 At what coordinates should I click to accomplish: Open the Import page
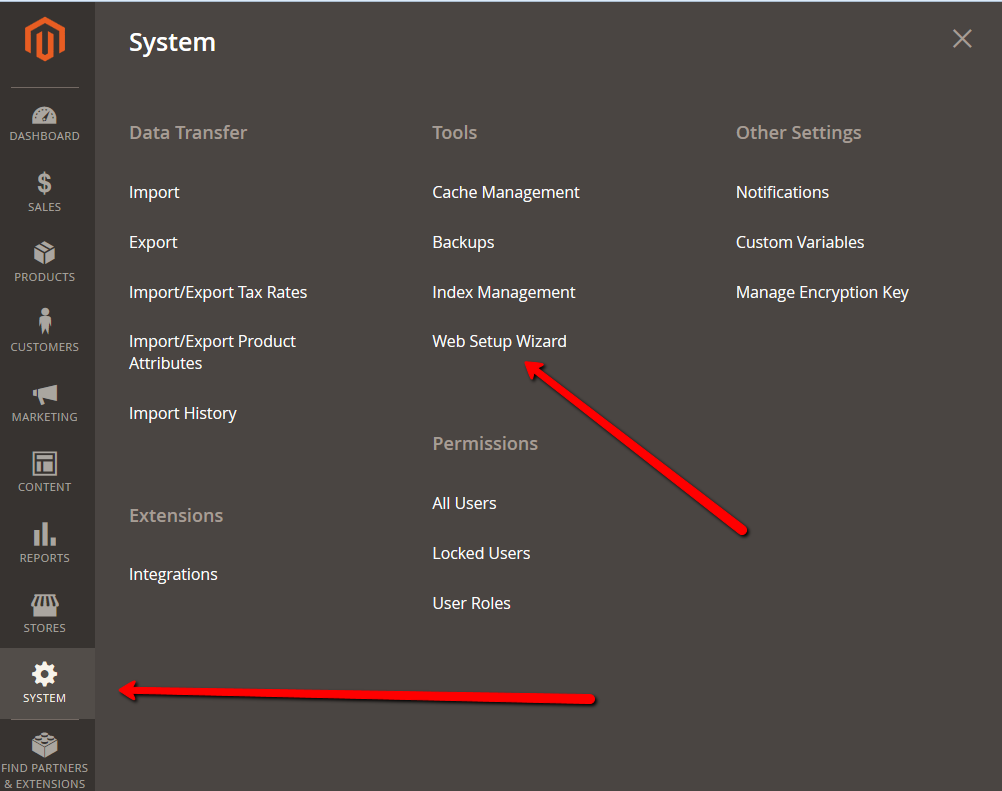[x=154, y=192]
